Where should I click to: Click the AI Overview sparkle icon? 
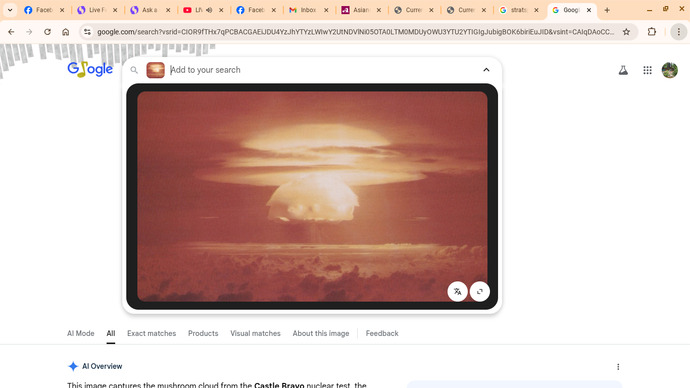[x=73, y=366]
